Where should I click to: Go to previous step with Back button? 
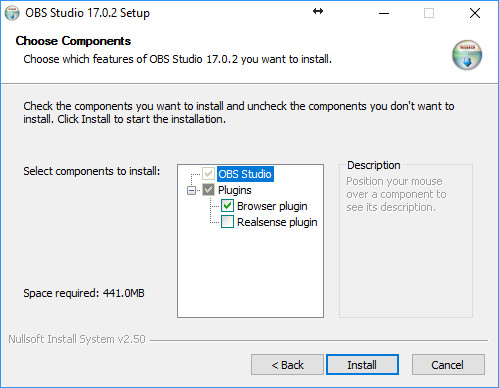point(287,365)
